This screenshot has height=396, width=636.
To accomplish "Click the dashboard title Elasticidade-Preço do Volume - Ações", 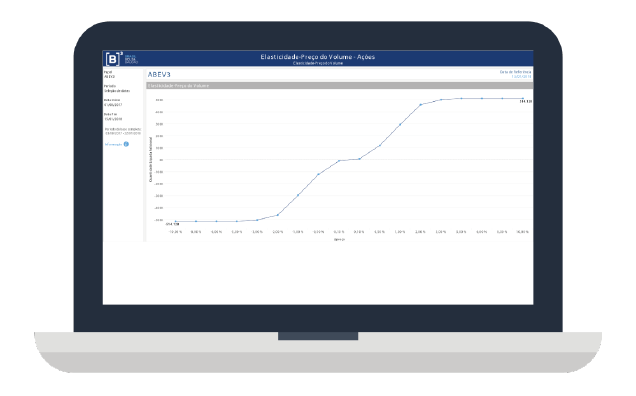I will (318, 57).
